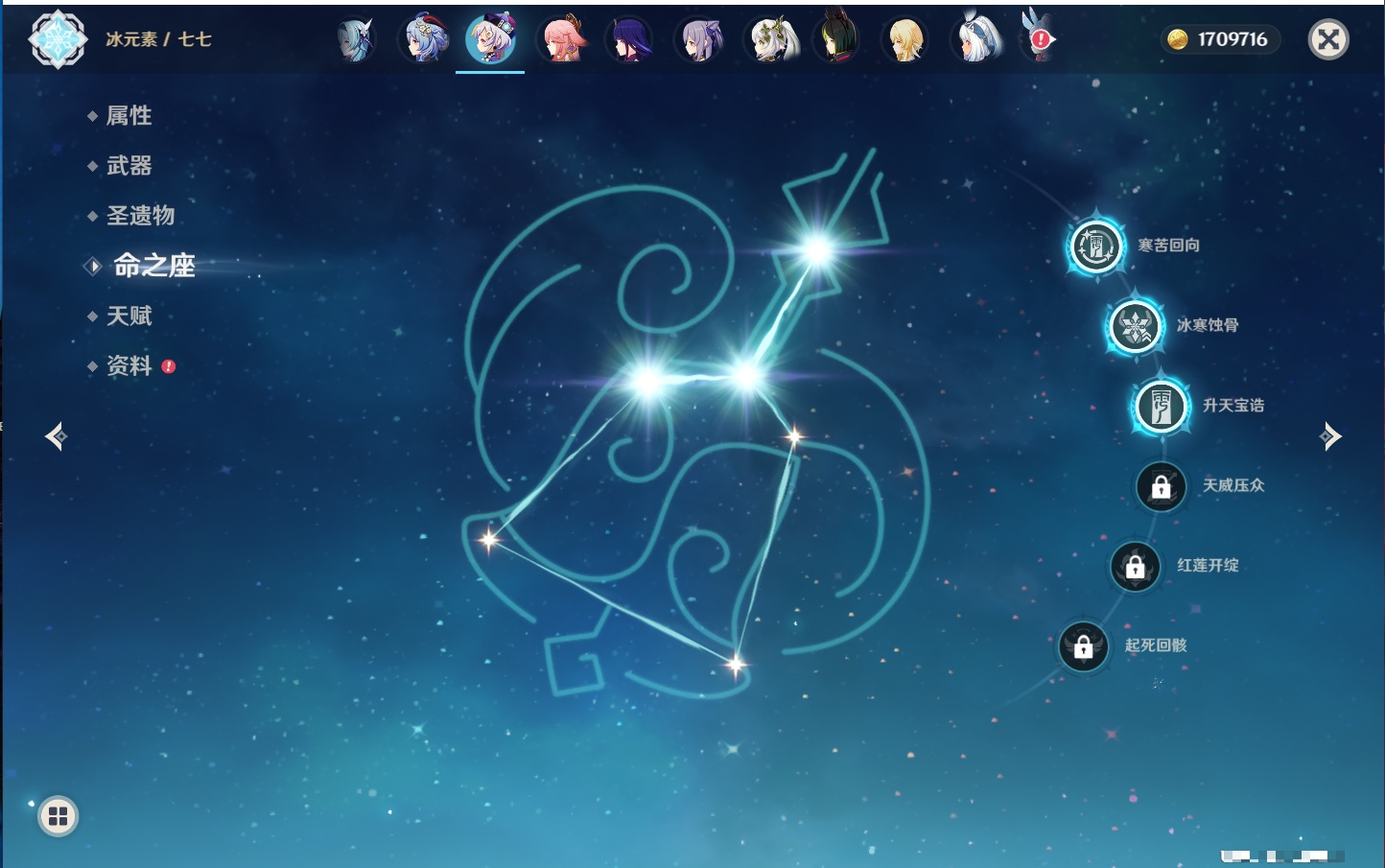
Task: Click the 红莲开绽 label text
Action: [1208, 565]
